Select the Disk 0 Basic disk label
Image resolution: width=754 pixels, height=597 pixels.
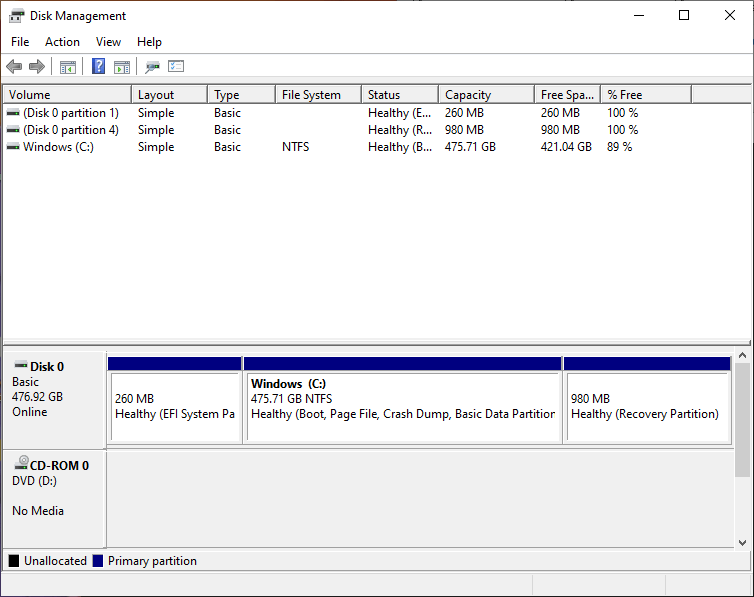coord(54,399)
